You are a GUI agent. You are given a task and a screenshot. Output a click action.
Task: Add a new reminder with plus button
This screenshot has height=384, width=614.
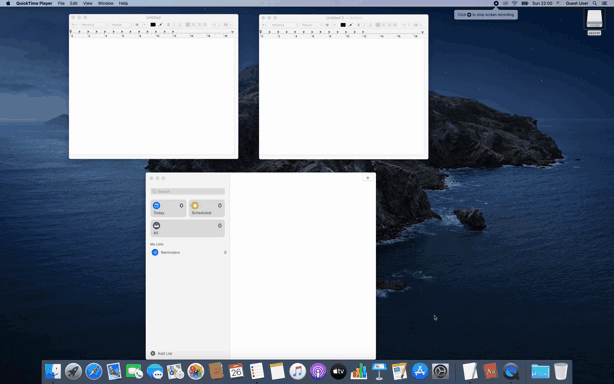(x=367, y=178)
